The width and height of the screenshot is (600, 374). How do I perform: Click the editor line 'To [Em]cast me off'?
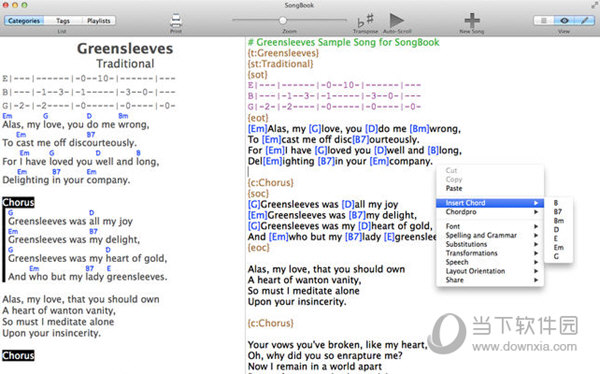pyautogui.click(x=333, y=139)
